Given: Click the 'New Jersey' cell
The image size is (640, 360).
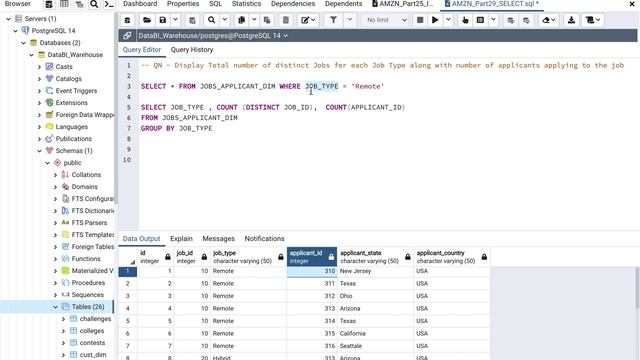Looking at the screenshot, I should [x=375, y=271].
